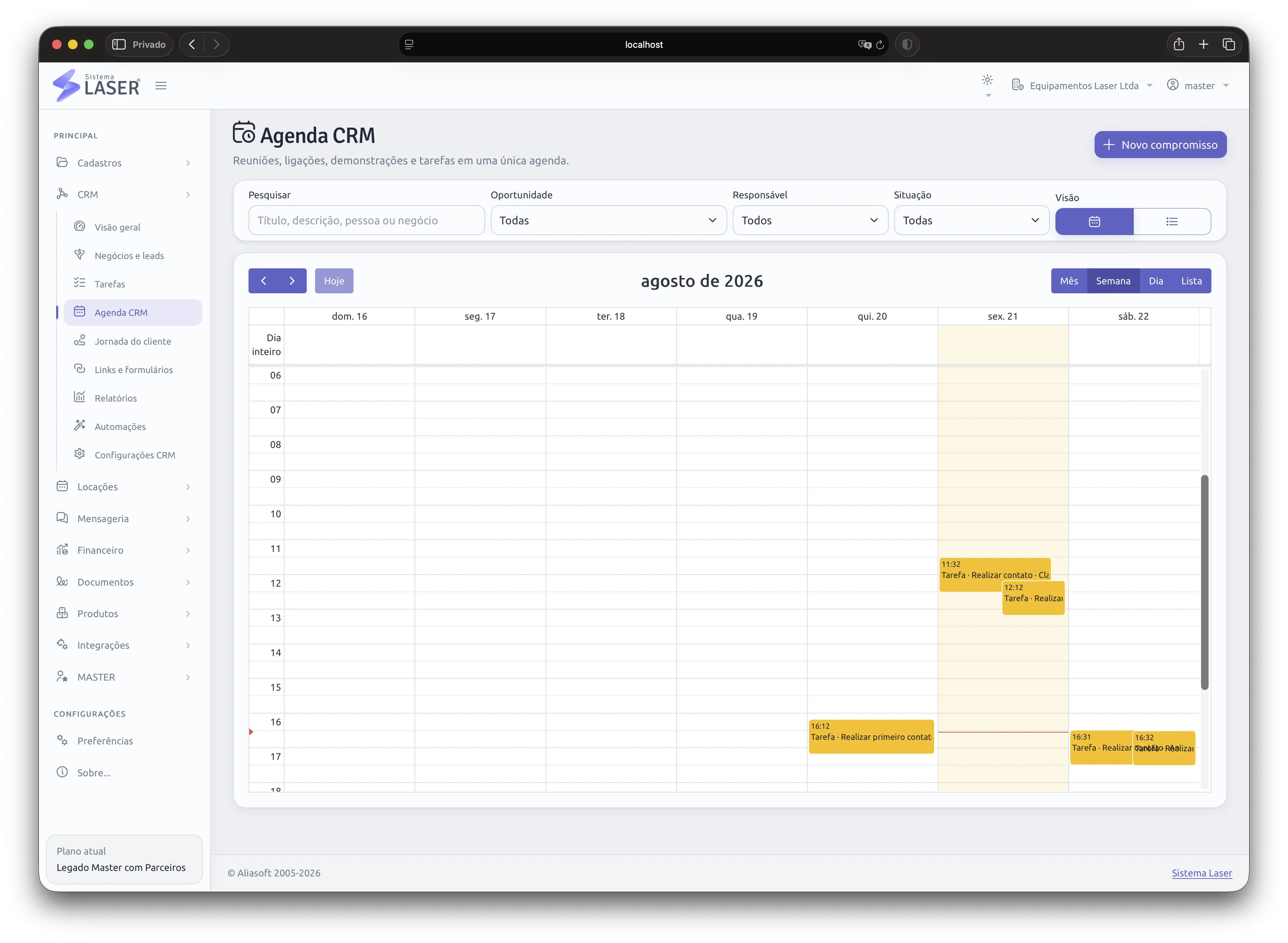Open the Situação dropdown
1288x943 pixels.
click(x=971, y=220)
